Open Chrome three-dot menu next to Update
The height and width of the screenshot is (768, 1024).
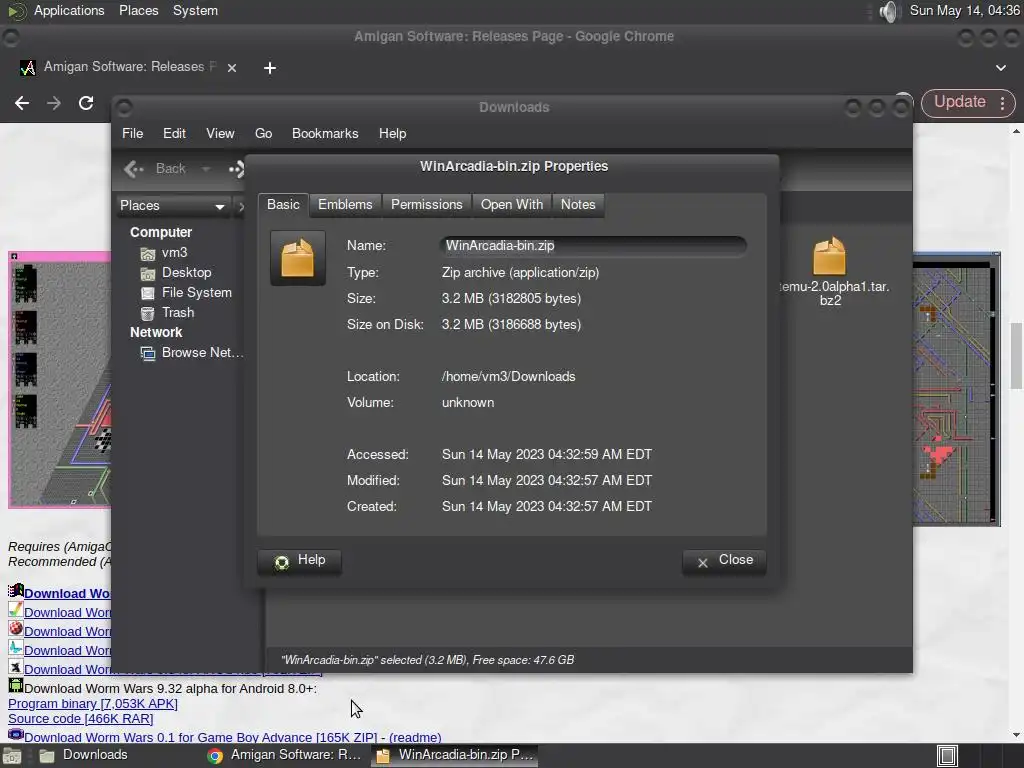[x=1002, y=103]
